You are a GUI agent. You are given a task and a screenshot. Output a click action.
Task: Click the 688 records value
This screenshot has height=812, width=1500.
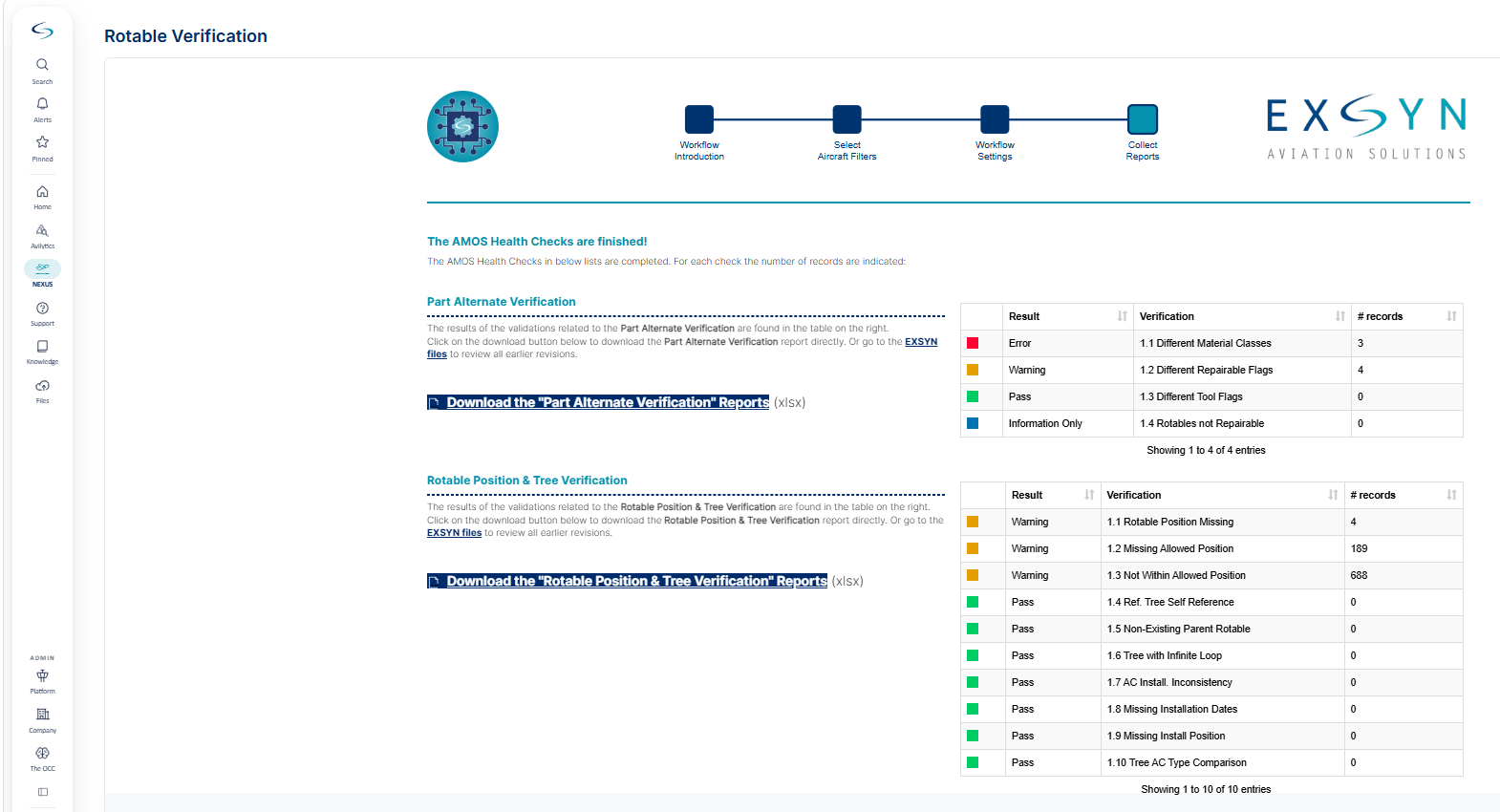tap(1359, 575)
